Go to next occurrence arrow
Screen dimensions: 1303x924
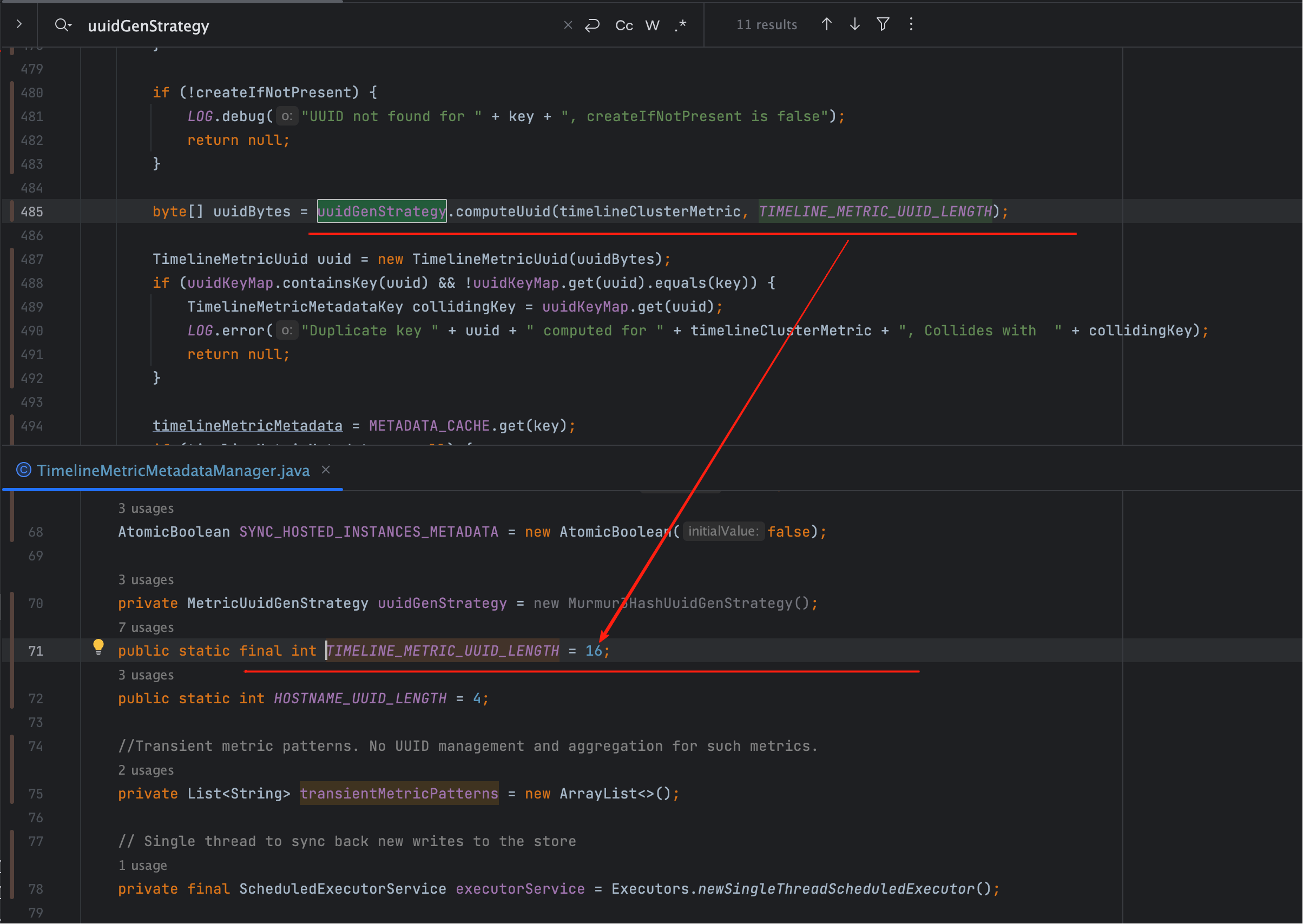coord(854,24)
